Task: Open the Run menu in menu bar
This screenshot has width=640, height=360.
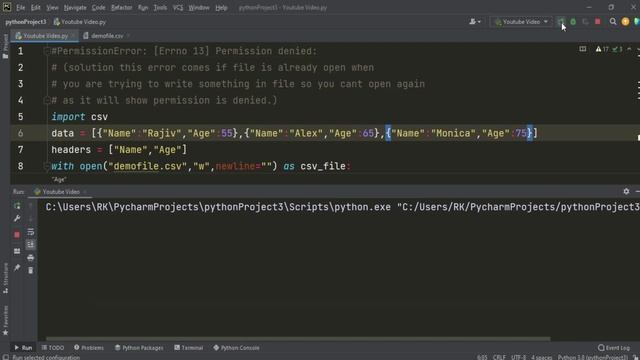Action: pos(143,7)
